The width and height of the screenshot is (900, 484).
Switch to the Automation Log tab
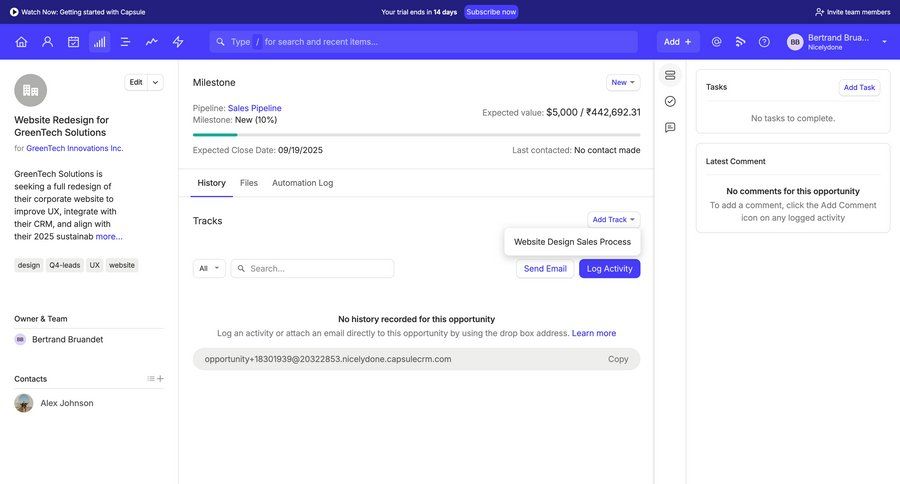point(302,183)
